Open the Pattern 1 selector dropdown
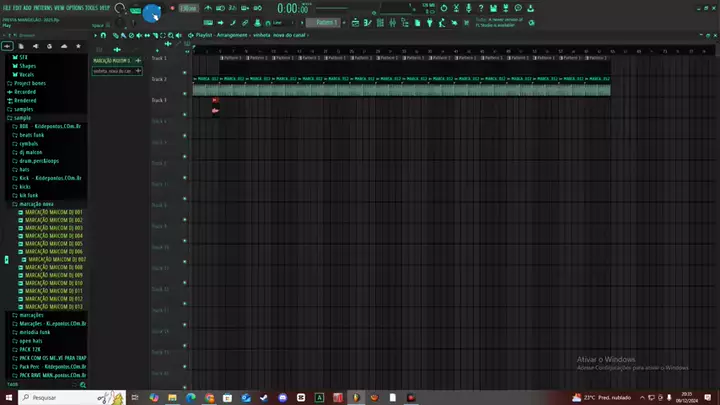Viewport: 720px width, 405px height. point(325,21)
